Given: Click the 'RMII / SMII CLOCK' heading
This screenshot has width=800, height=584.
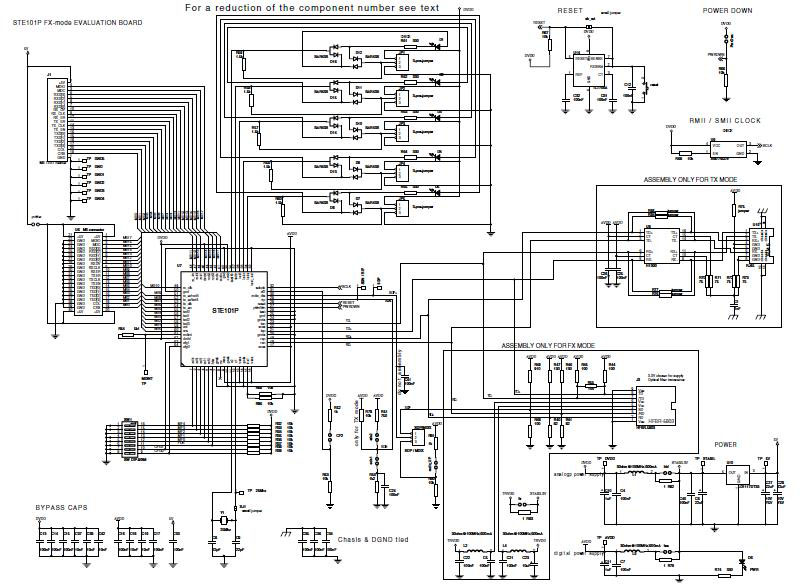Looking at the screenshot, I should (x=725, y=120).
